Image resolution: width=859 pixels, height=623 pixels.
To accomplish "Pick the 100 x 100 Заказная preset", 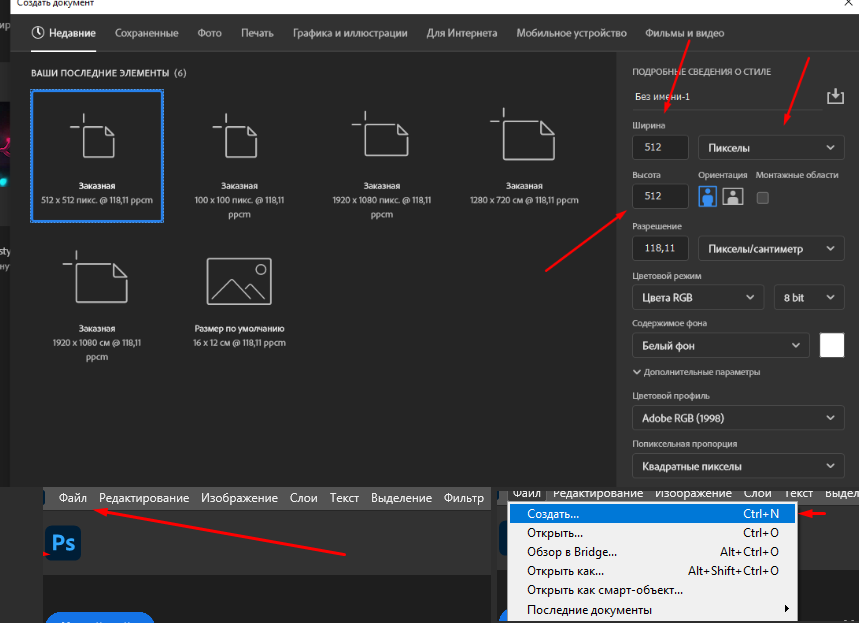I will click(239, 163).
